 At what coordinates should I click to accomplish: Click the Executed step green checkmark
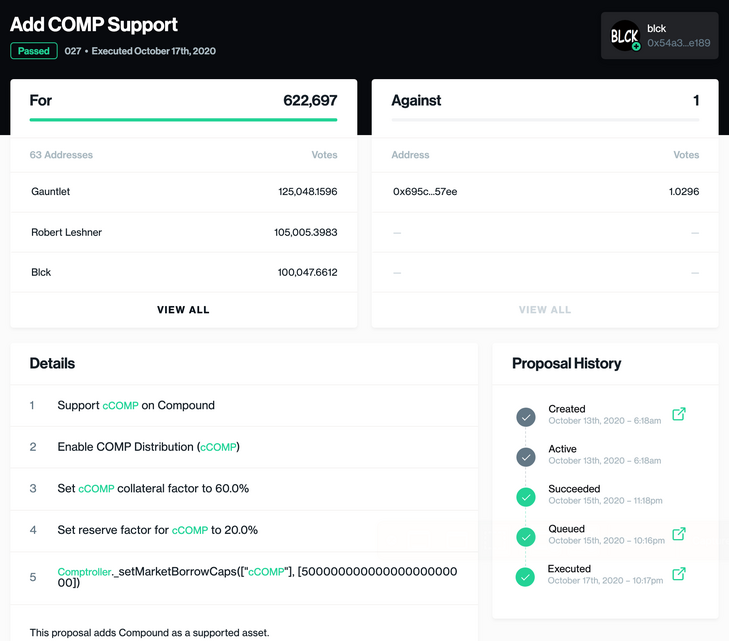[x=525, y=577]
